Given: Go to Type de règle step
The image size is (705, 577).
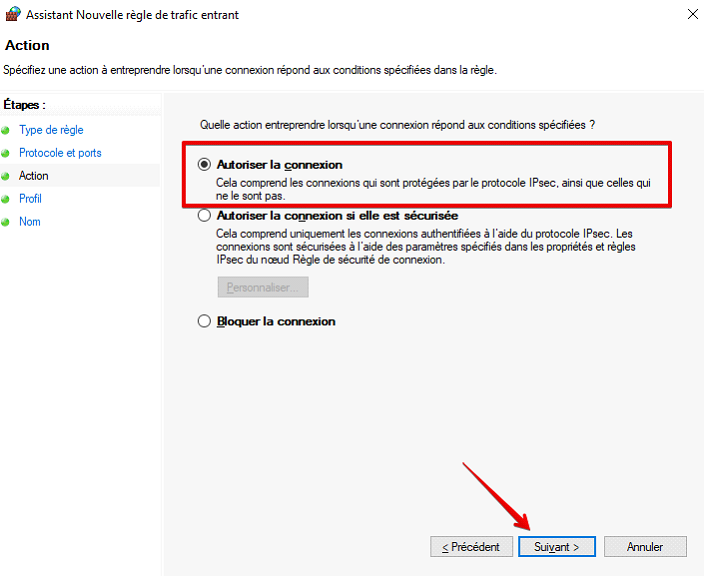Looking at the screenshot, I should (51, 130).
